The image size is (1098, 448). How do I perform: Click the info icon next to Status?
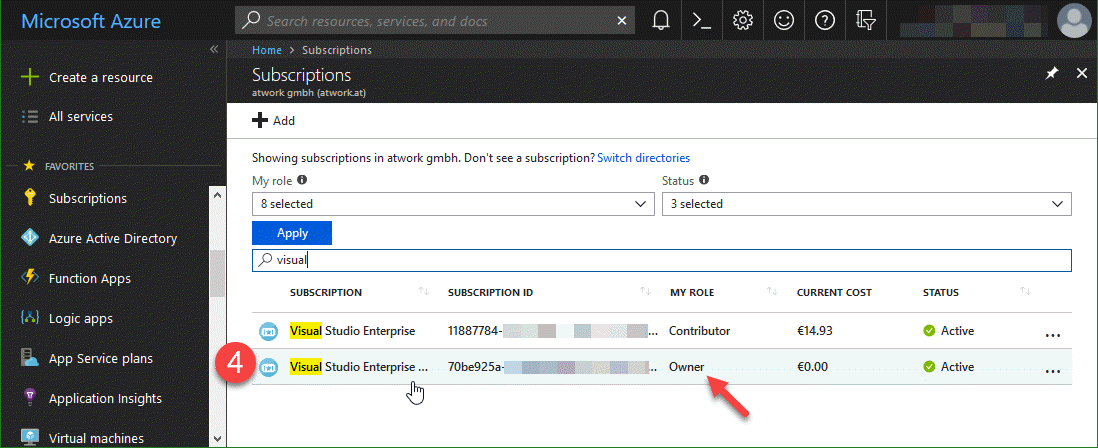[x=704, y=180]
